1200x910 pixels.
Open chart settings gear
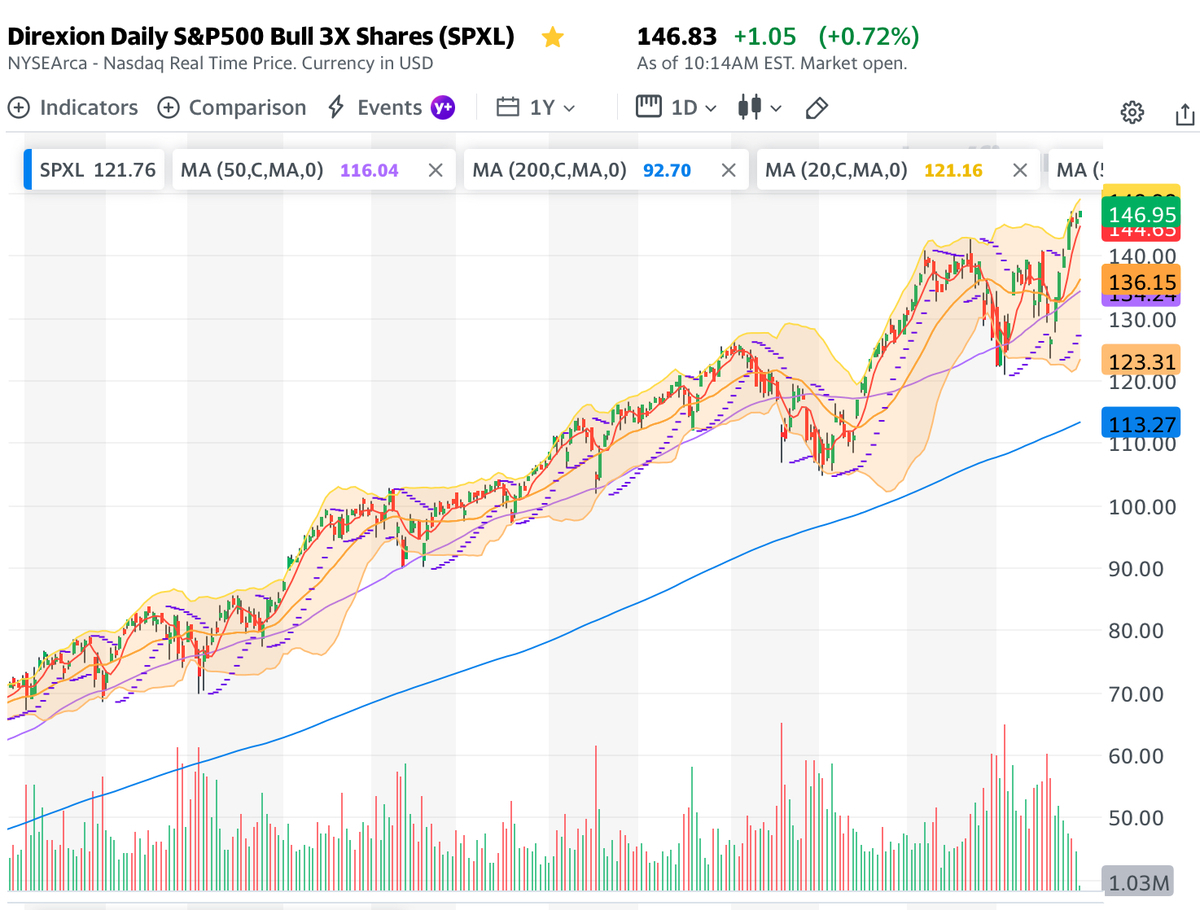pyautogui.click(x=1132, y=112)
